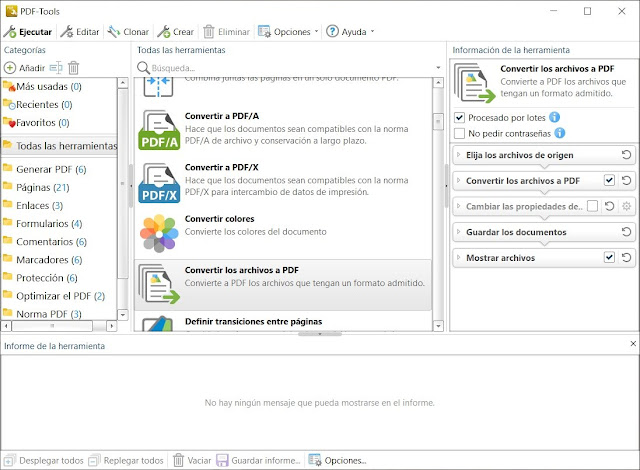This screenshot has height=470, width=640.
Task: Click the Eliminar toolbar button
Action: (x=227, y=32)
